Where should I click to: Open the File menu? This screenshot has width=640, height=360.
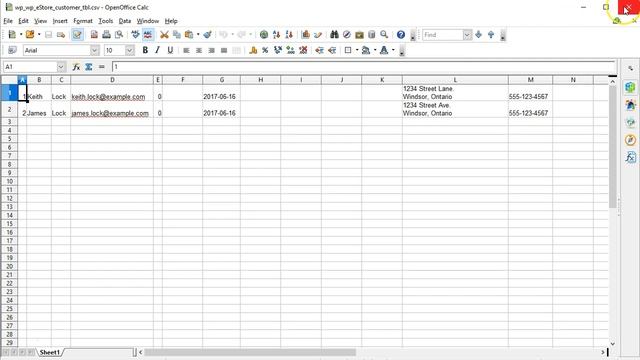coord(8,21)
